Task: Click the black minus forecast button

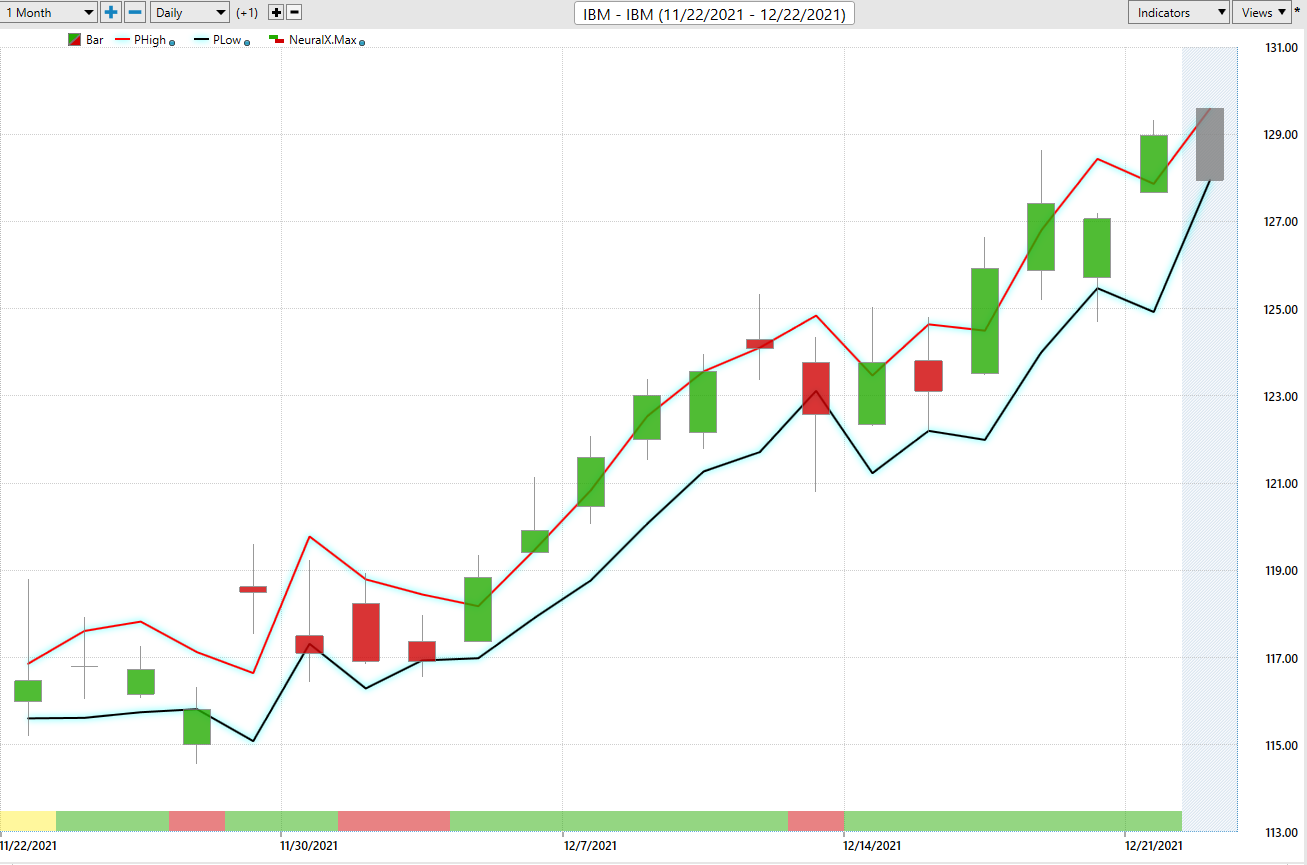Action: [294, 13]
